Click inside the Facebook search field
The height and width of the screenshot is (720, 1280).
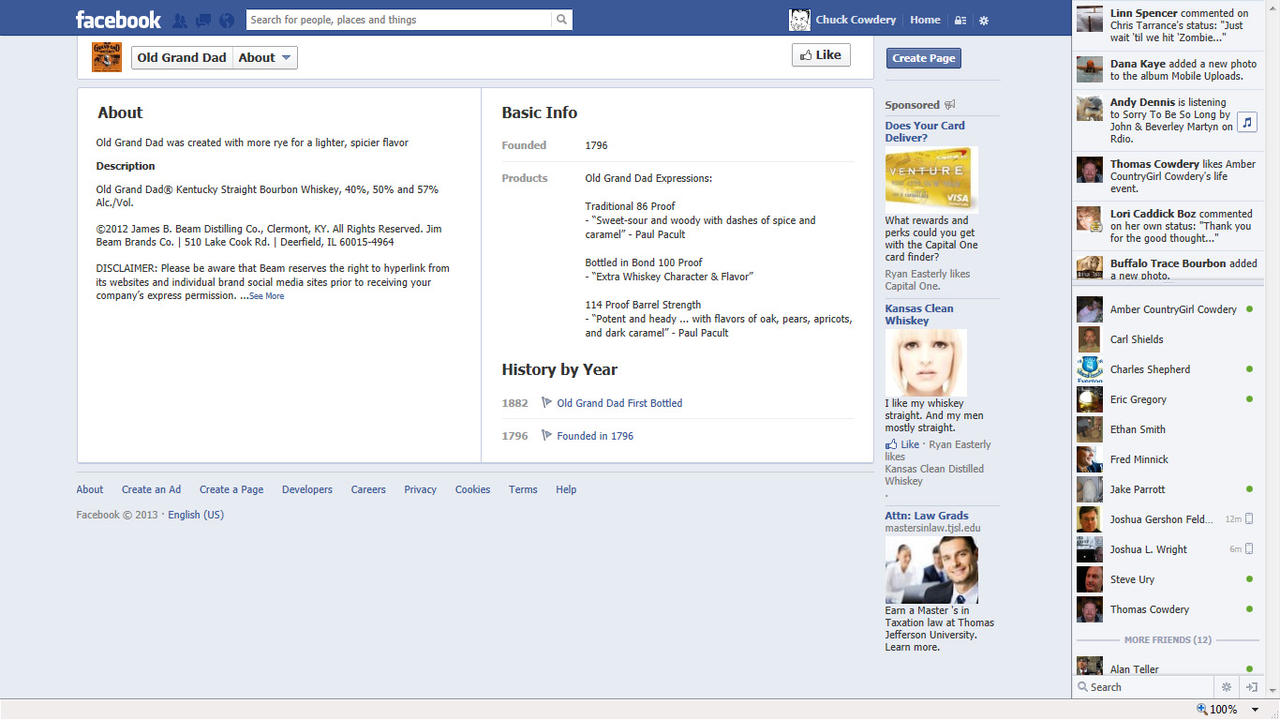pos(398,20)
